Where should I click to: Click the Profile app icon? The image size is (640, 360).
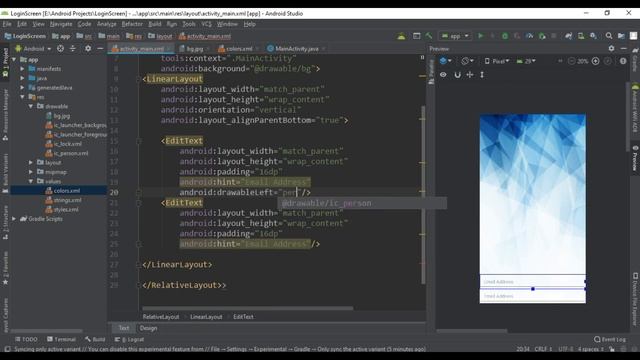[x=529, y=36]
